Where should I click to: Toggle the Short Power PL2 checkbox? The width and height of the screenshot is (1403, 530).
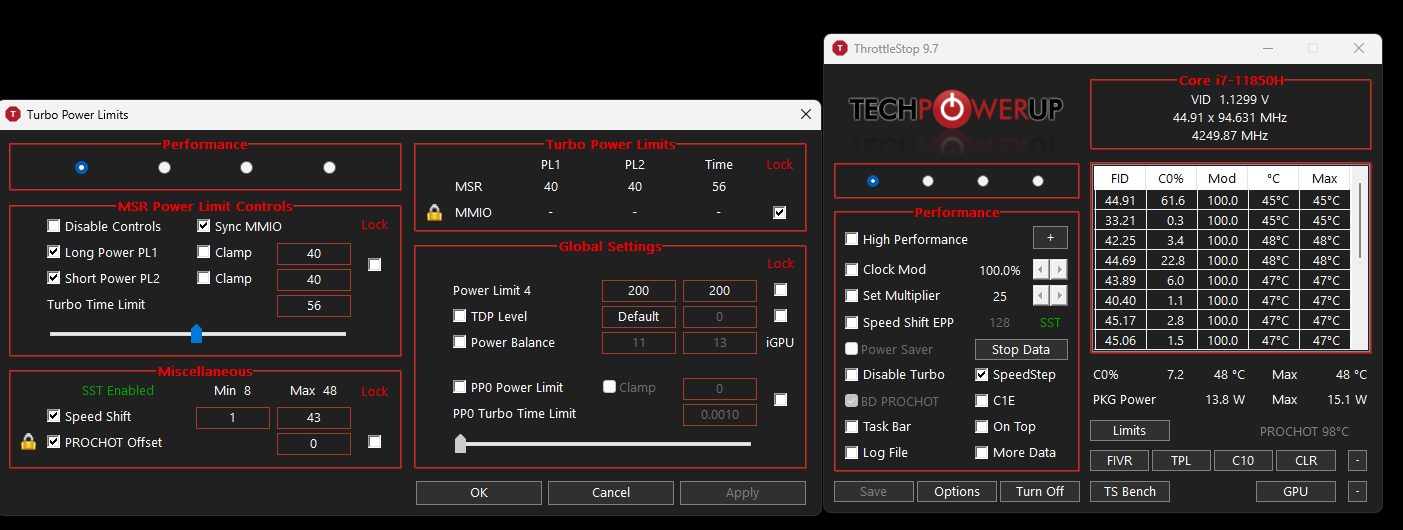tap(54, 278)
